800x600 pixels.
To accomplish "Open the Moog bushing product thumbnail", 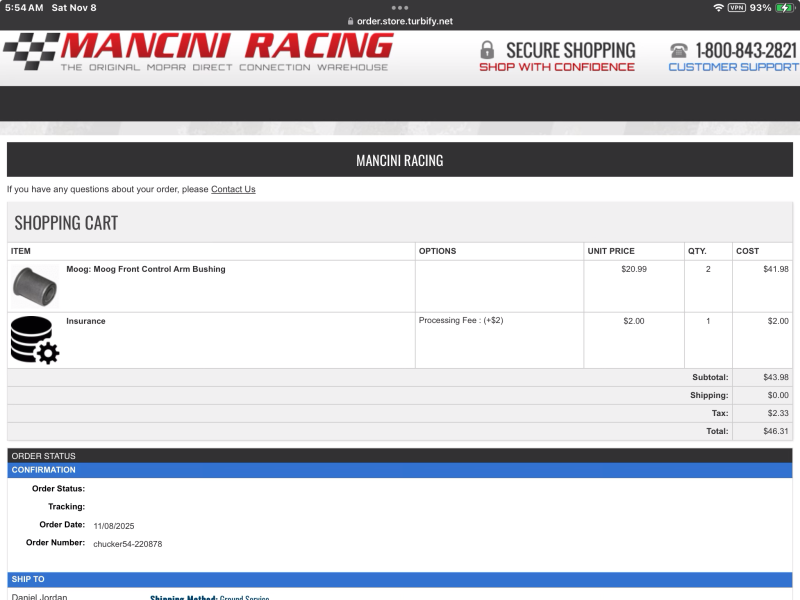I will point(35,286).
